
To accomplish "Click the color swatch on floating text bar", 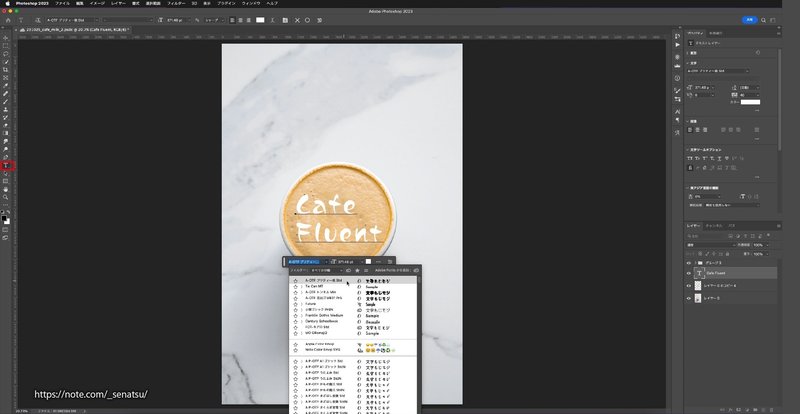I will pyautogui.click(x=368, y=261).
